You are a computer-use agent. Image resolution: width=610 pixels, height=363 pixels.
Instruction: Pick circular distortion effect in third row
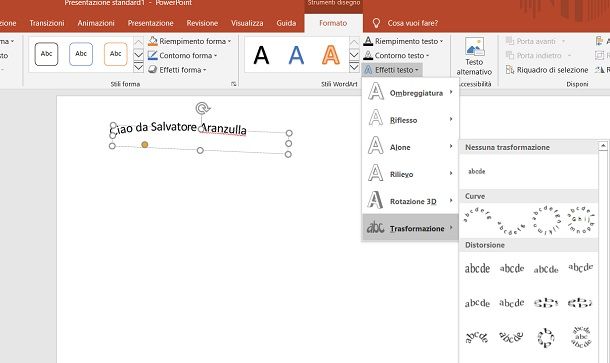click(546, 337)
